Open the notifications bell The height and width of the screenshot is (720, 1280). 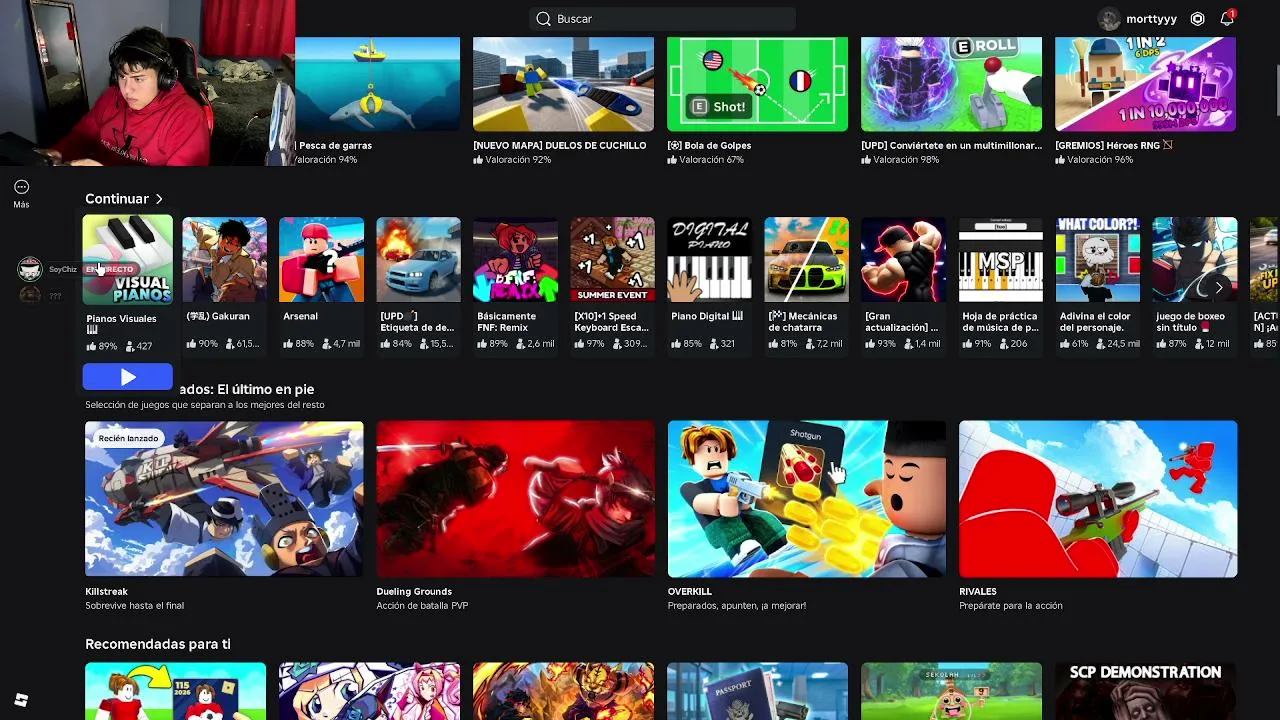click(x=1227, y=19)
